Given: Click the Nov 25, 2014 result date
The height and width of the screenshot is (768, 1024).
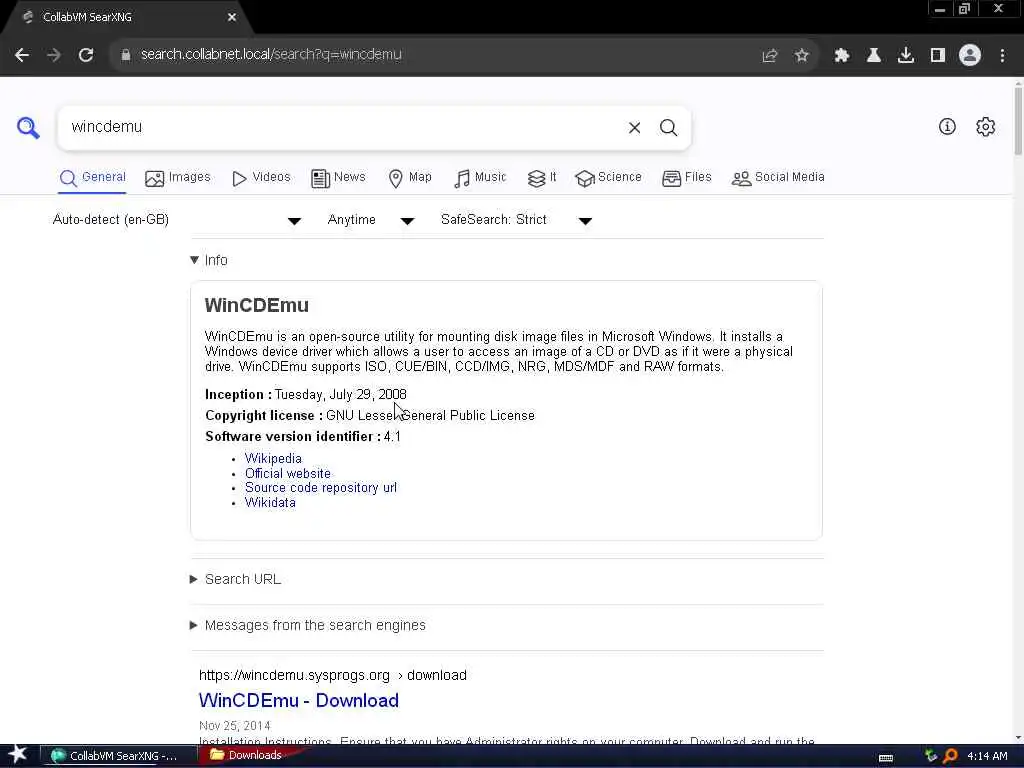Looking at the screenshot, I should click(234, 726).
